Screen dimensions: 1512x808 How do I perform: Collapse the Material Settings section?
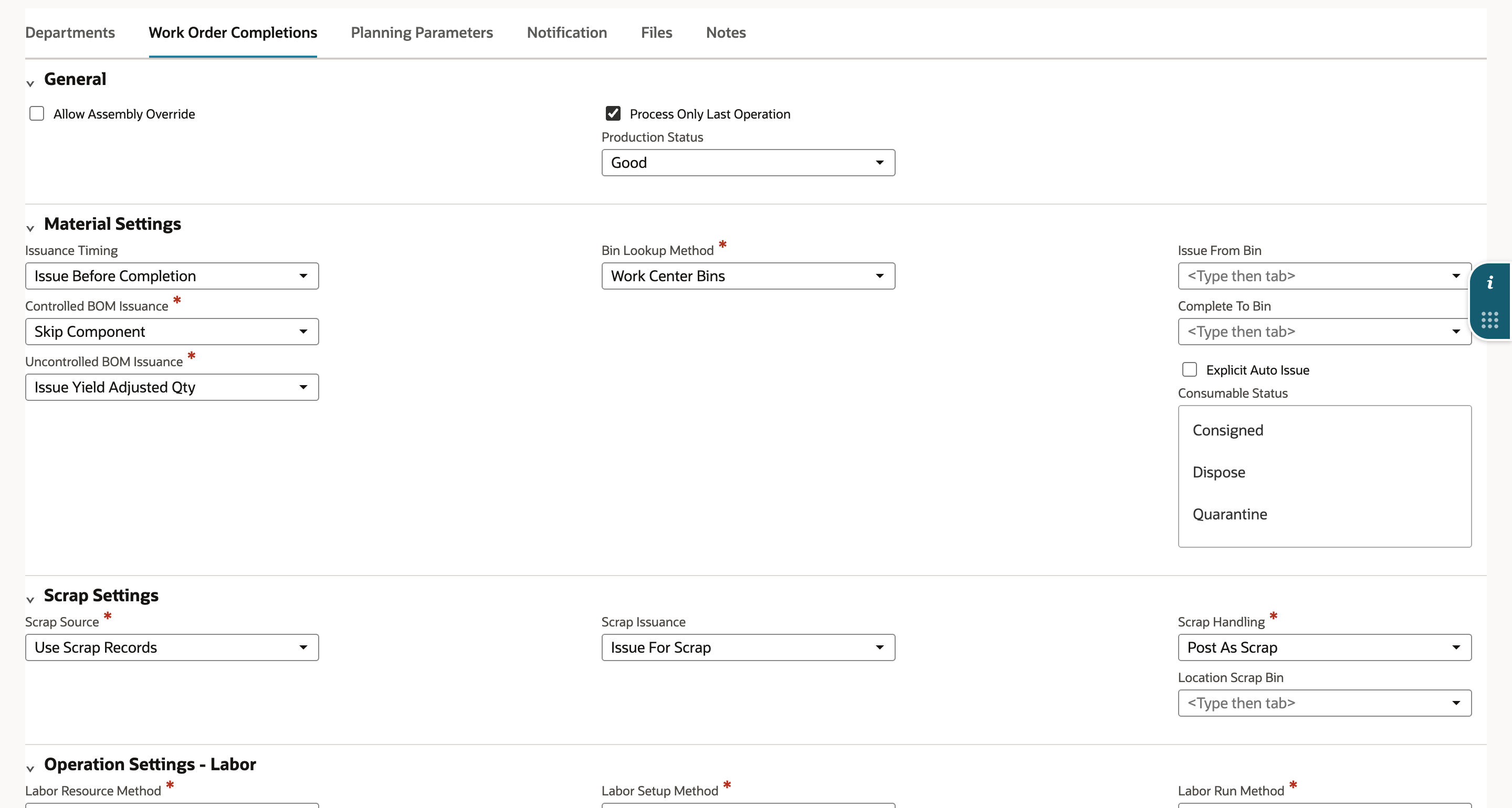30,228
